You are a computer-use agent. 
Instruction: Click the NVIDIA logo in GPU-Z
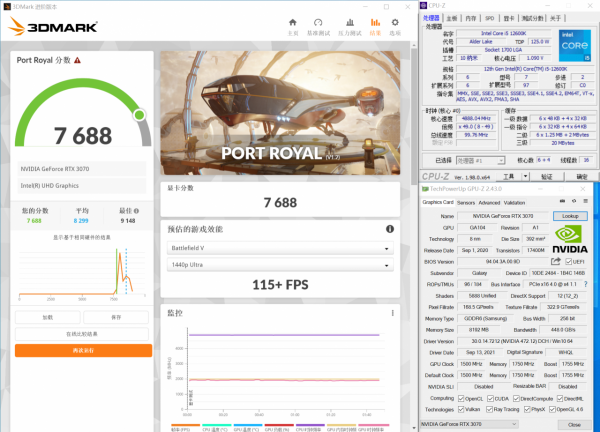pyautogui.click(x=570, y=239)
